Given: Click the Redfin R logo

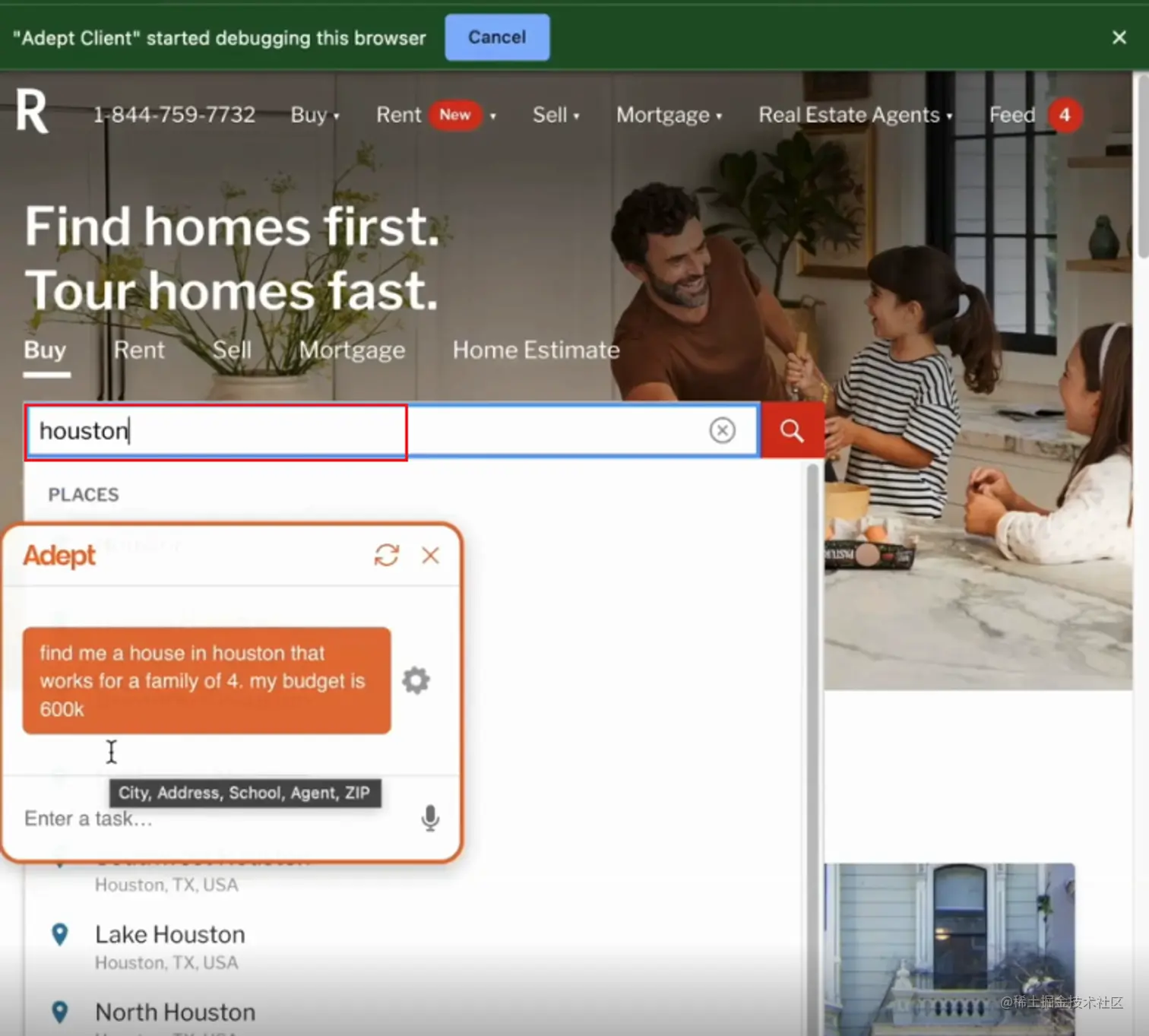Looking at the screenshot, I should [x=33, y=112].
